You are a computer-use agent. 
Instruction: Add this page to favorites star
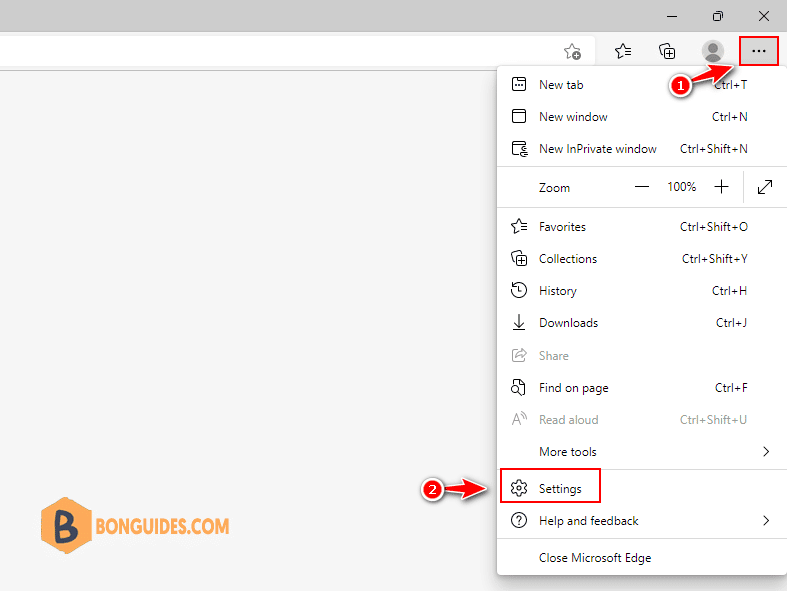pos(572,51)
